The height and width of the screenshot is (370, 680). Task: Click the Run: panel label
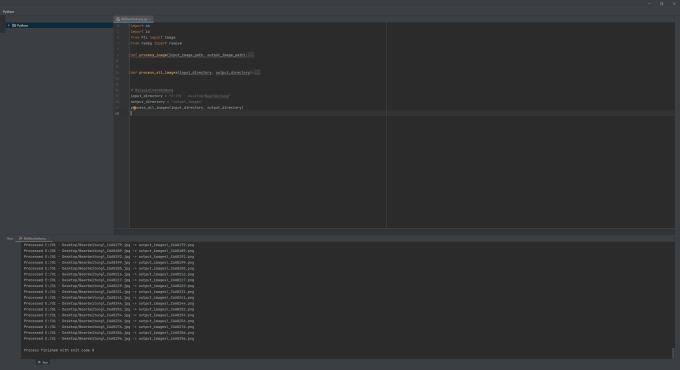10,239
